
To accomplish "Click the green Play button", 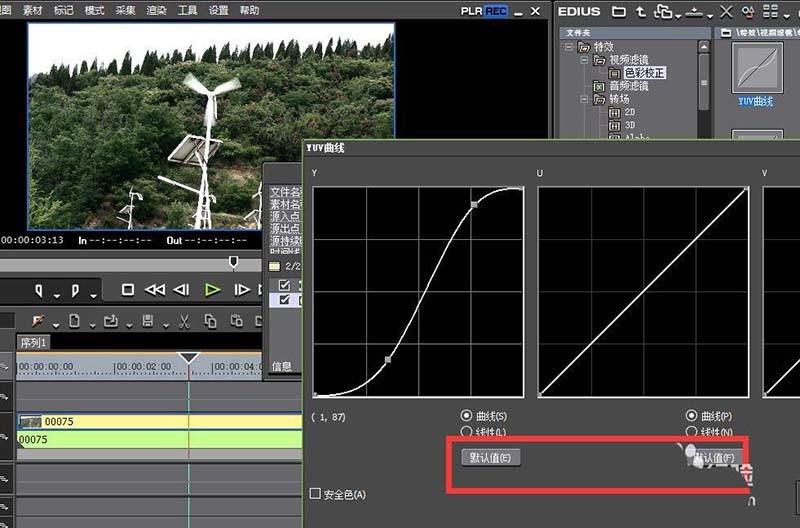I will click(x=212, y=290).
